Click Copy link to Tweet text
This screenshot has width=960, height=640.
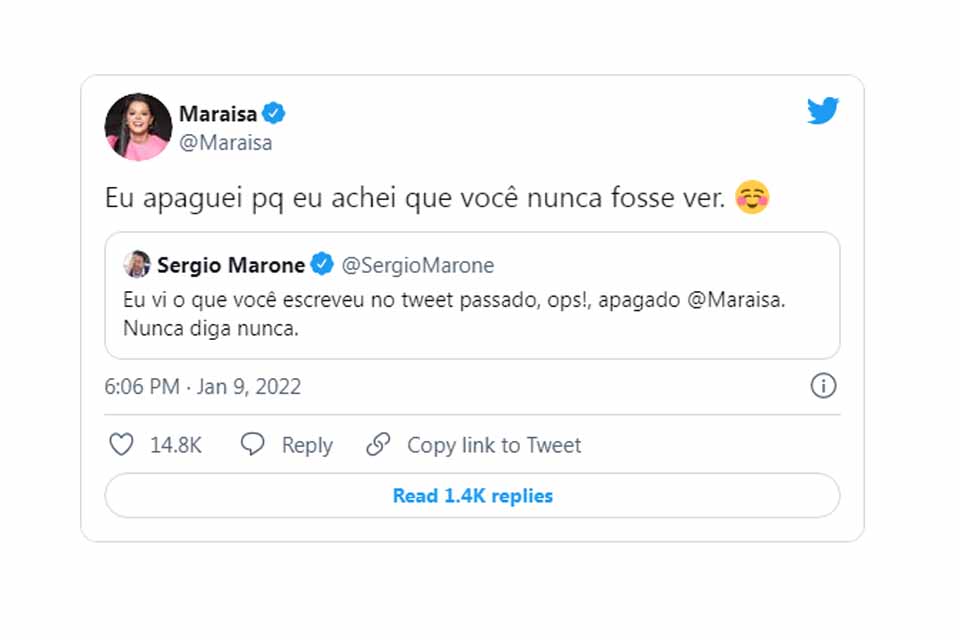pyautogui.click(x=494, y=445)
